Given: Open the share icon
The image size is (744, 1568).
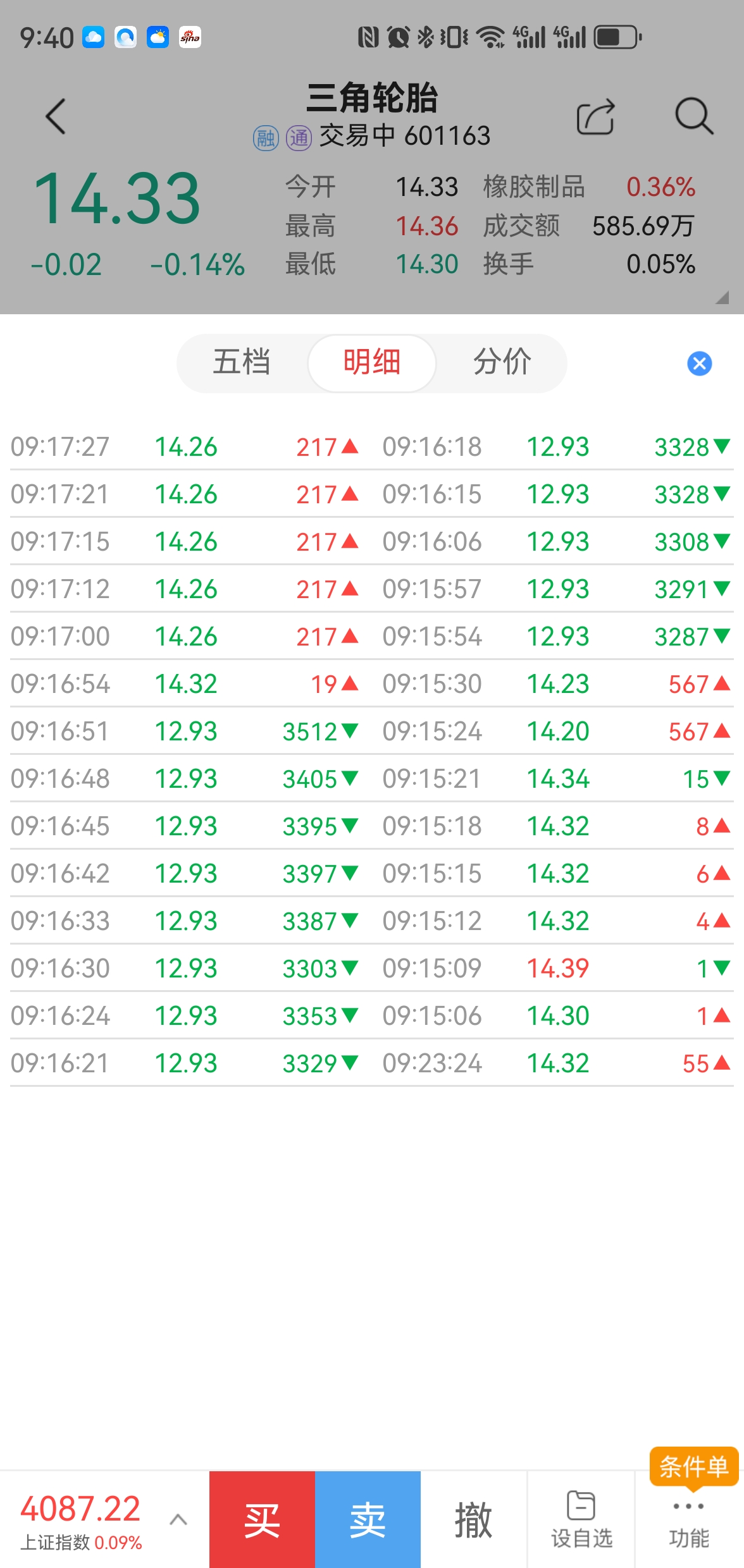Looking at the screenshot, I should [595, 117].
